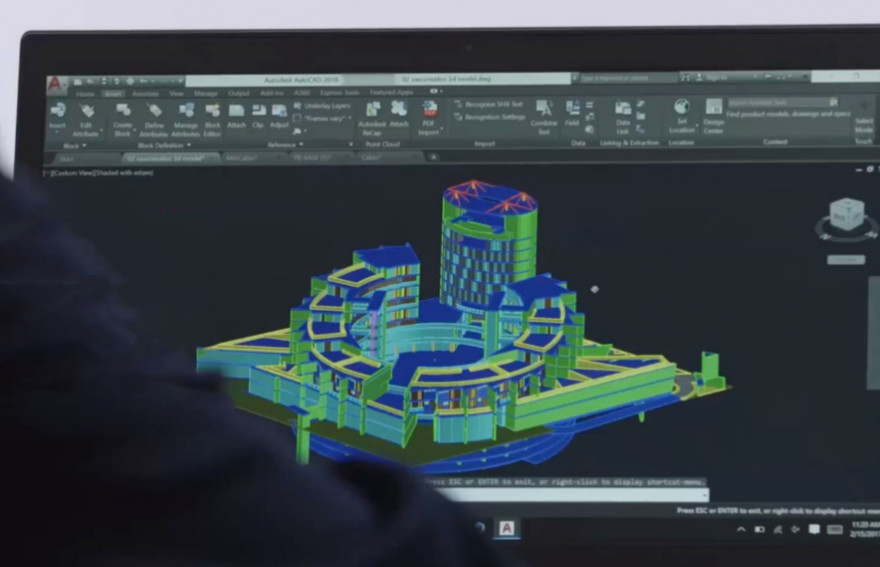Open Recognition Settings
The image size is (880, 567).
[489, 117]
